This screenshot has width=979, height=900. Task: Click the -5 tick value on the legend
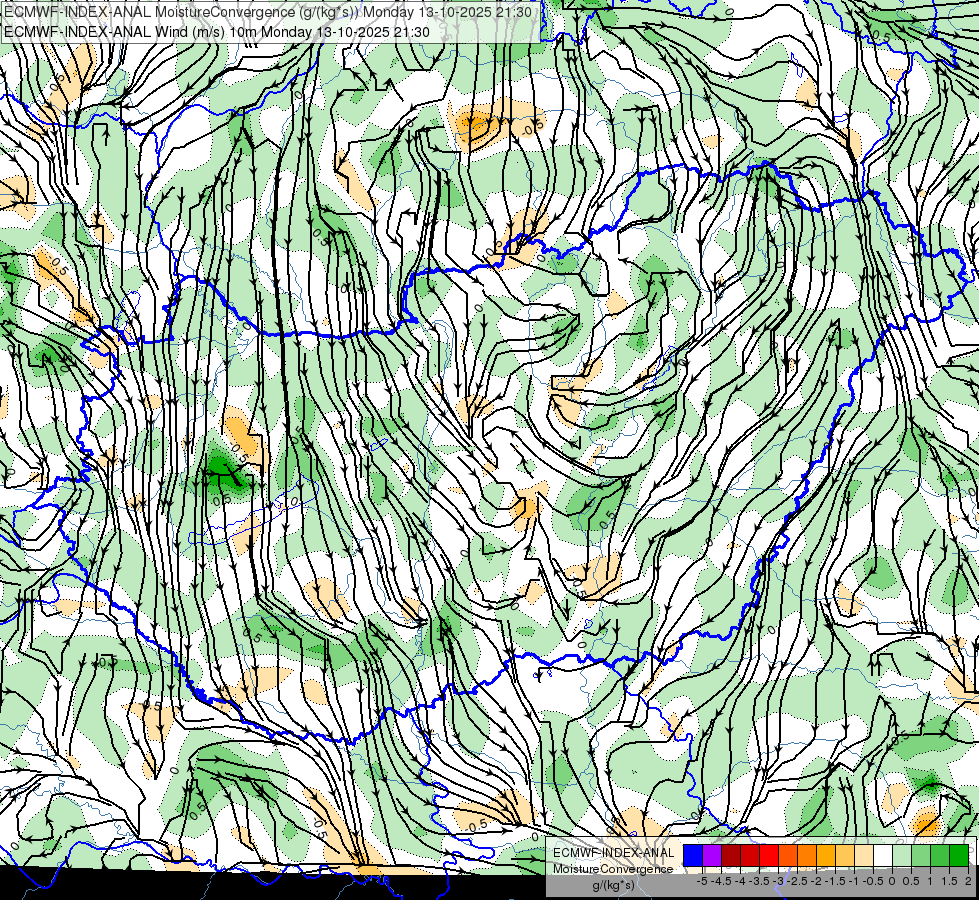point(702,881)
